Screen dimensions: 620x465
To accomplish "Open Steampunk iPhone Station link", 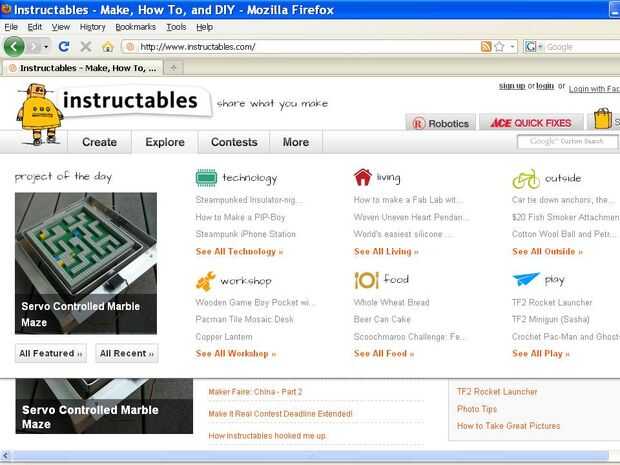I will pyautogui.click(x=245, y=234).
